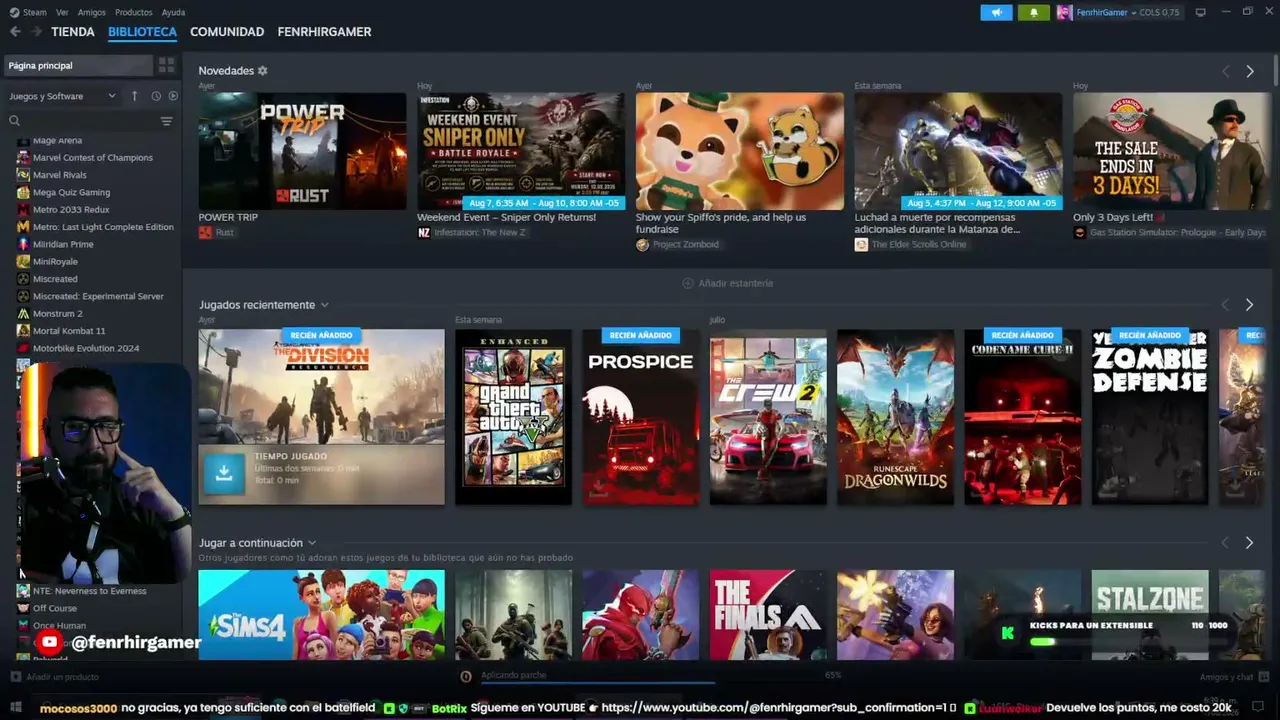This screenshot has width=1280, height=720.
Task: Select Metro: Last Light Complete Edition
Action: (x=103, y=227)
